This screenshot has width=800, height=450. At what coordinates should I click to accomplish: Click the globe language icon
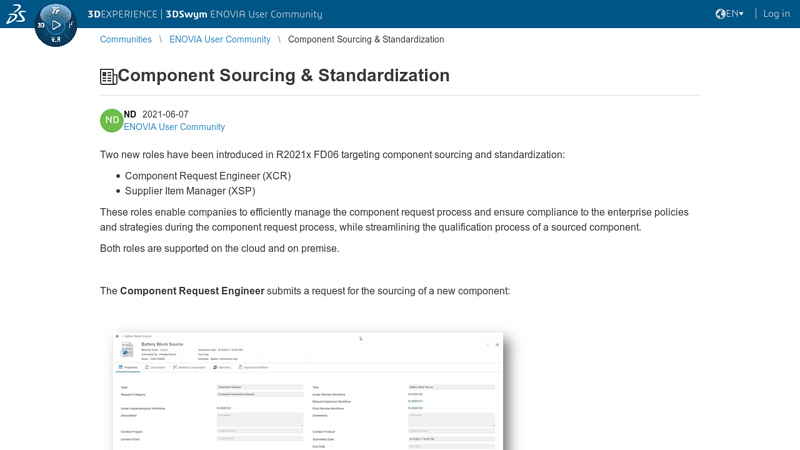pos(720,14)
